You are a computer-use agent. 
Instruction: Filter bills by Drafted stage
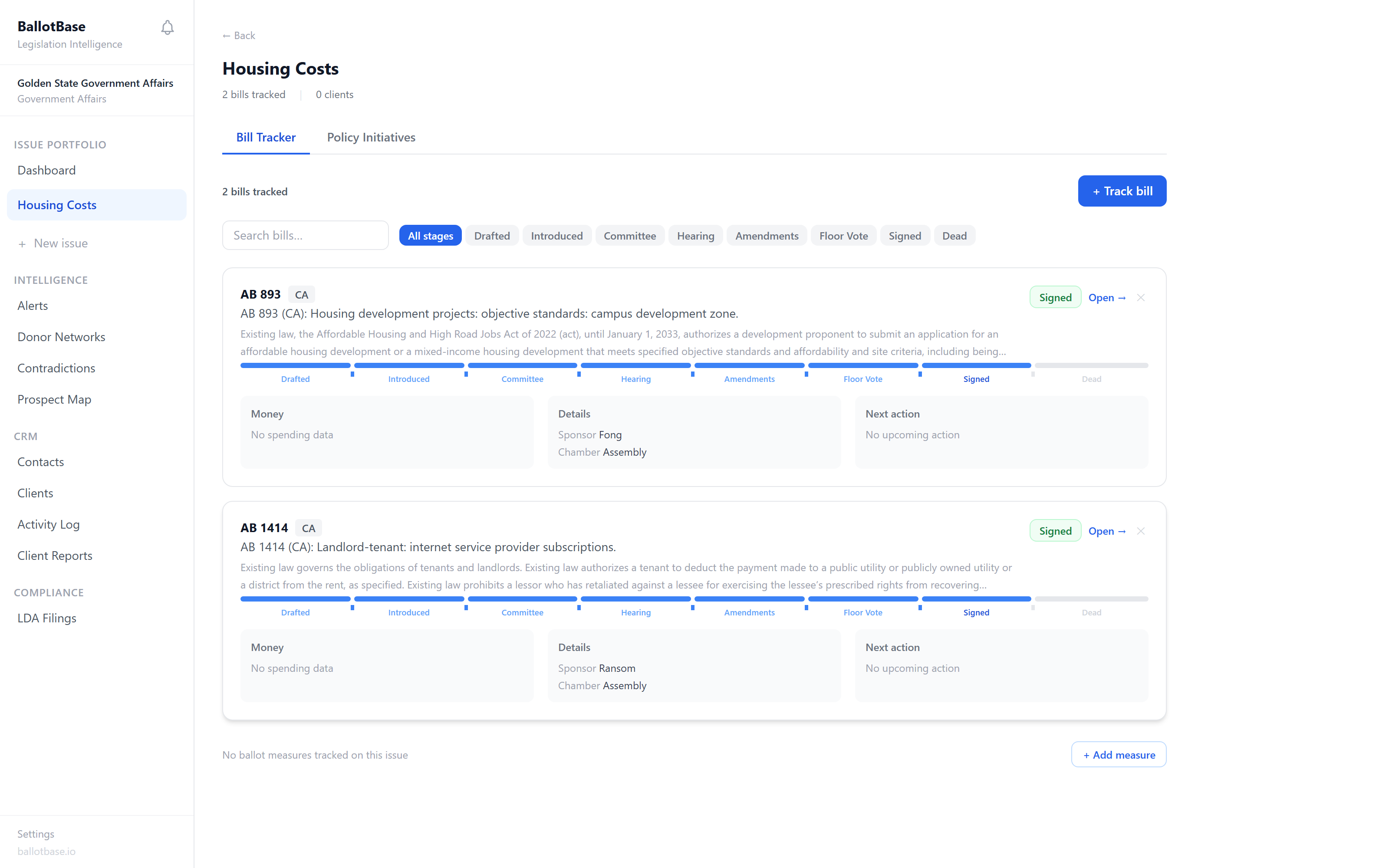(x=492, y=236)
